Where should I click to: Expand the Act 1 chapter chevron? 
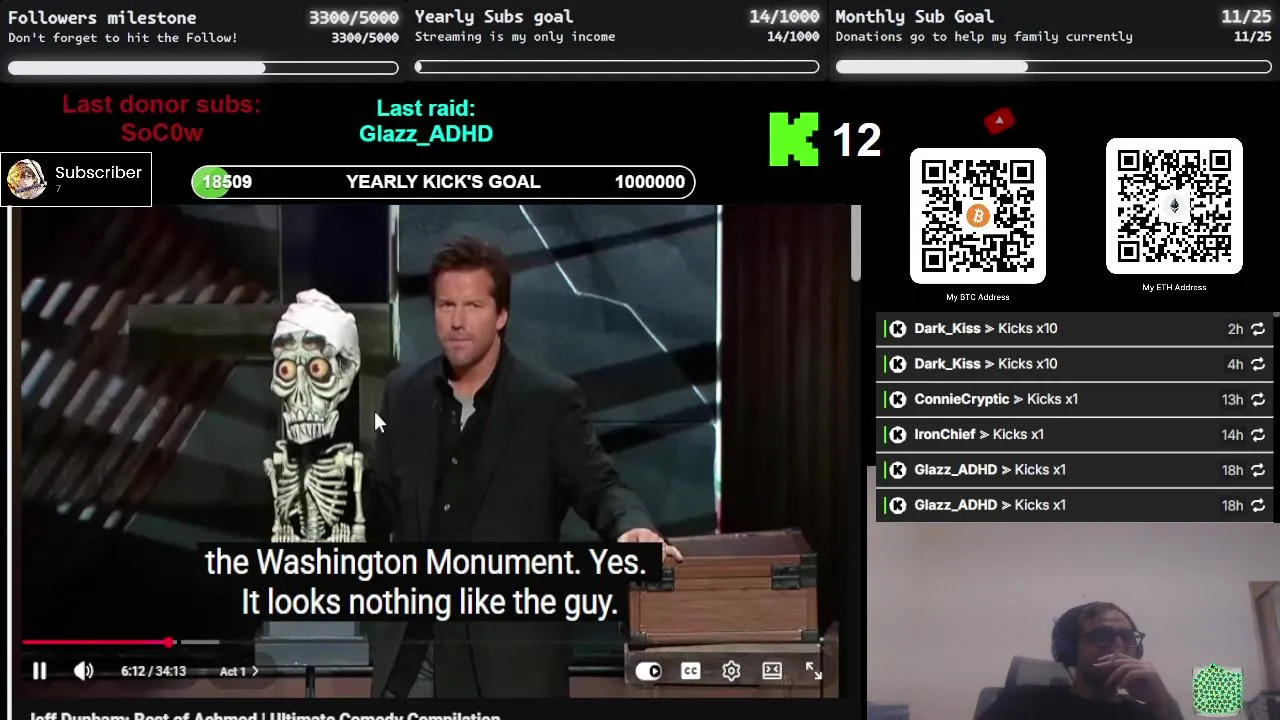[255, 671]
